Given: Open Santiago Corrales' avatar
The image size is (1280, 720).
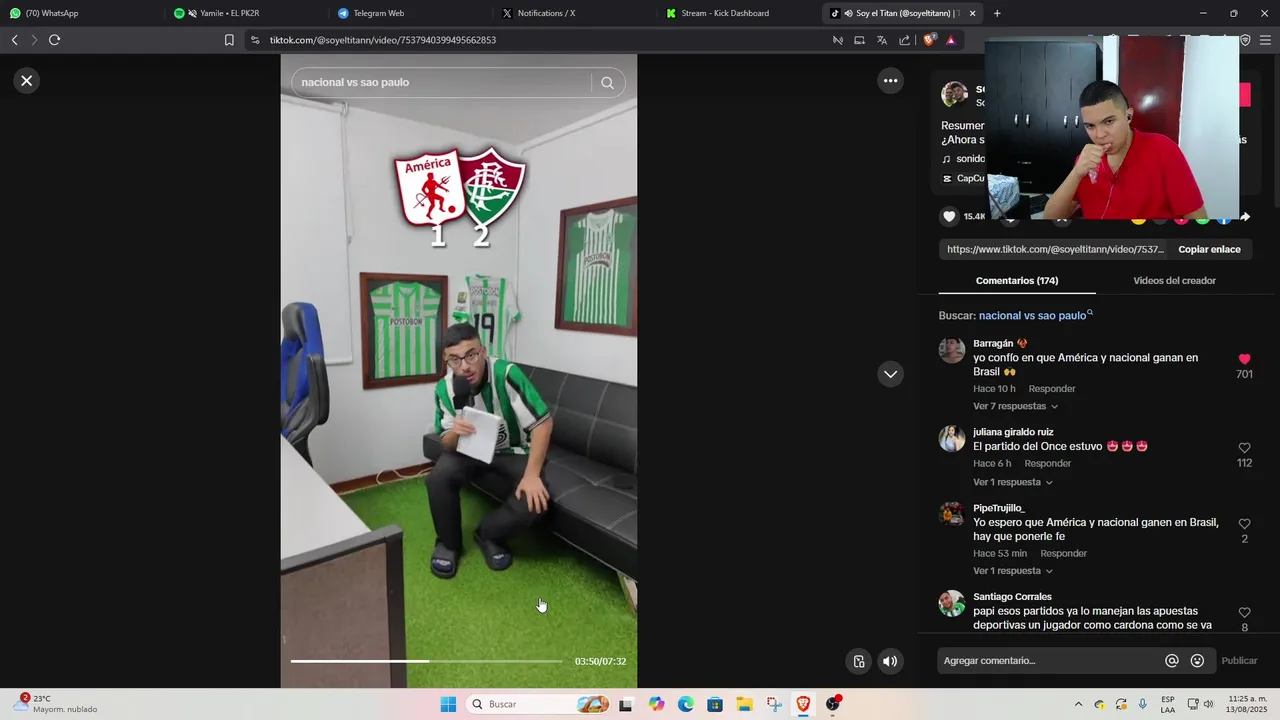Looking at the screenshot, I should coord(952,603).
